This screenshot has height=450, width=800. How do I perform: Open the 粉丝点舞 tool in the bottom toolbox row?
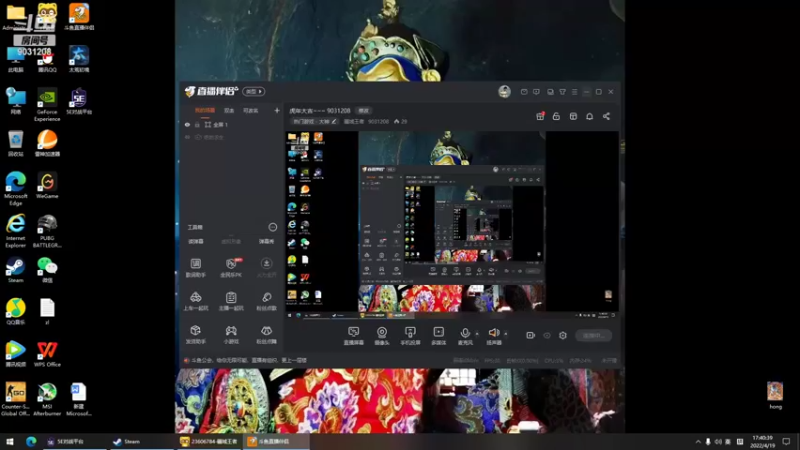(266, 335)
